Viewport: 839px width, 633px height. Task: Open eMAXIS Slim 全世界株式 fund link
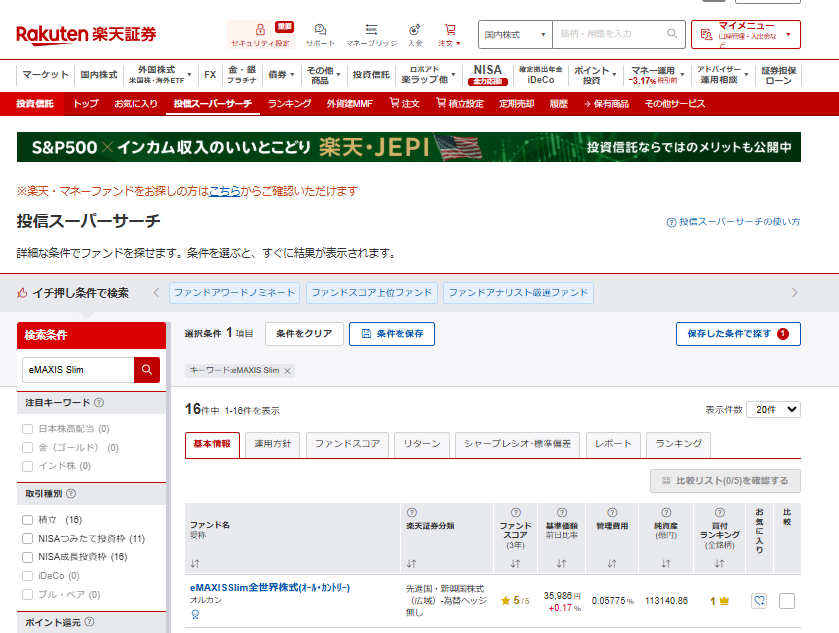(x=270, y=588)
